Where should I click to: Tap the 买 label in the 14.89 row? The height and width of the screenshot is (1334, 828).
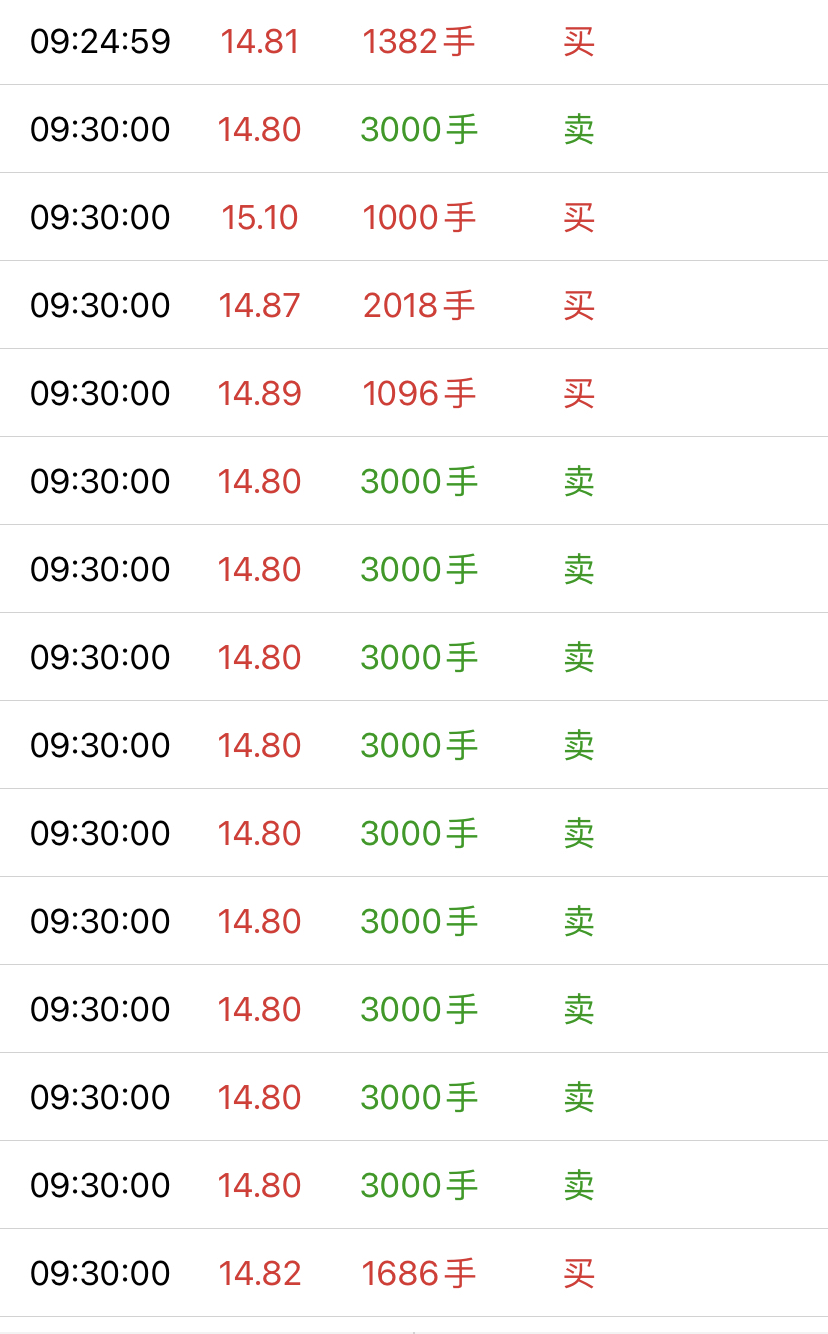point(579,394)
